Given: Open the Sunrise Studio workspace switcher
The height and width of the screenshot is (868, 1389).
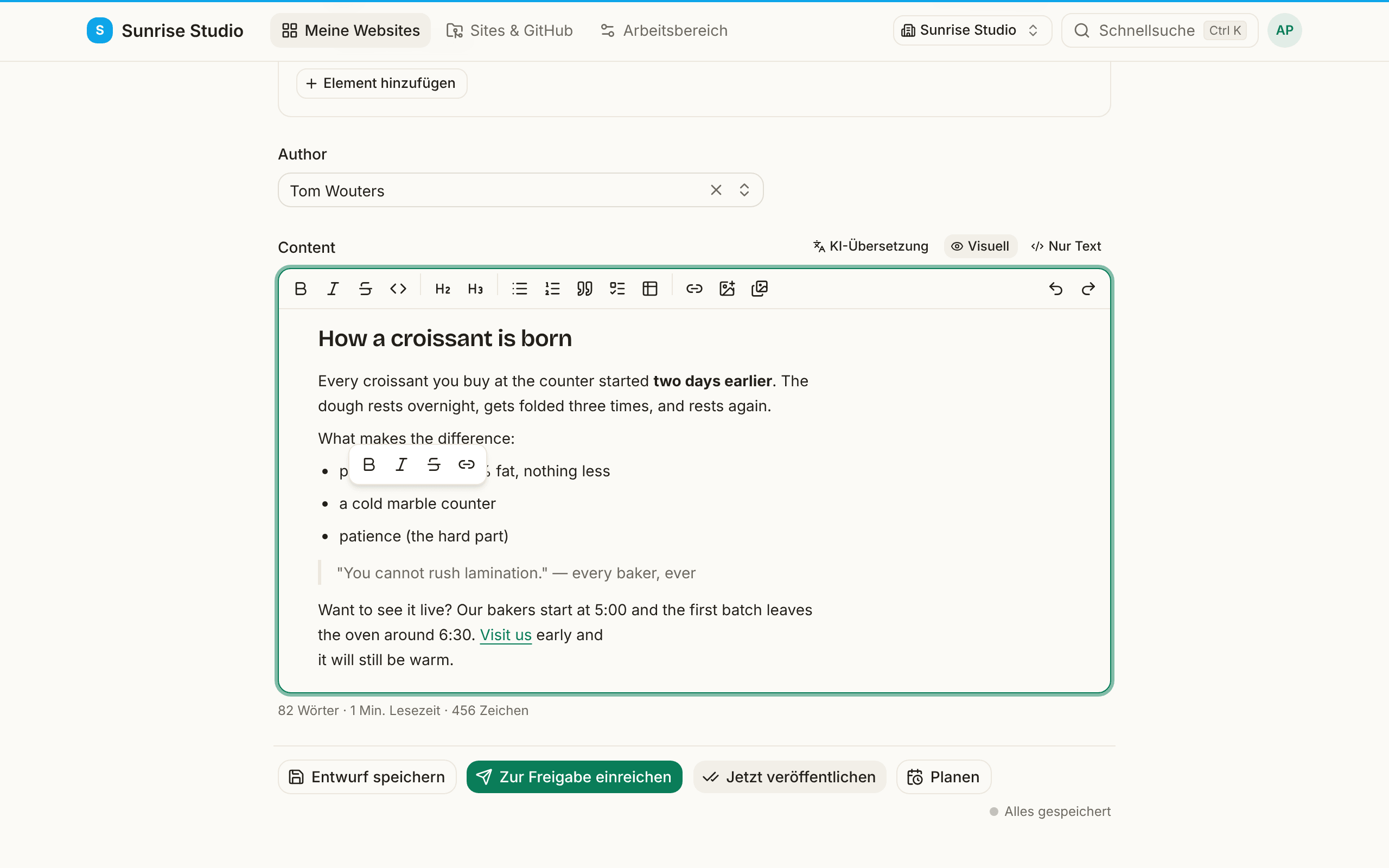Looking at the screenshot, I should 972,30.
